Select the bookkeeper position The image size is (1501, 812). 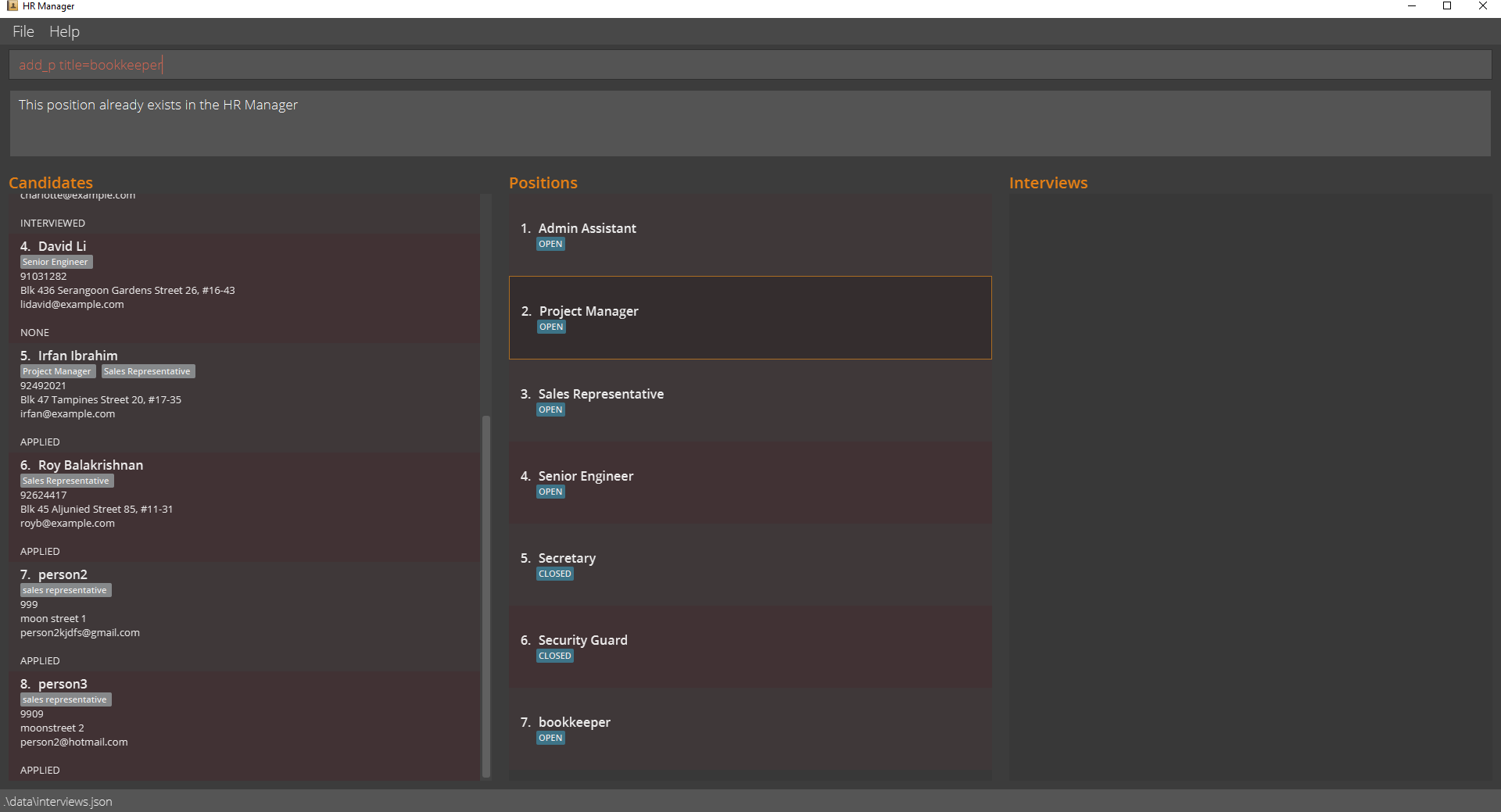[x=750, y=728]
